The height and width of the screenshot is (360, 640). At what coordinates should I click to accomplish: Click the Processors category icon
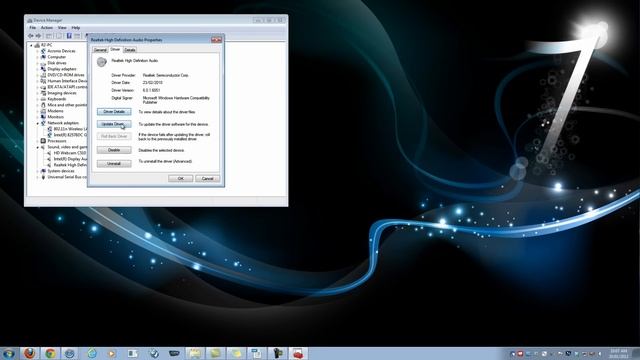tap(43, 141)
